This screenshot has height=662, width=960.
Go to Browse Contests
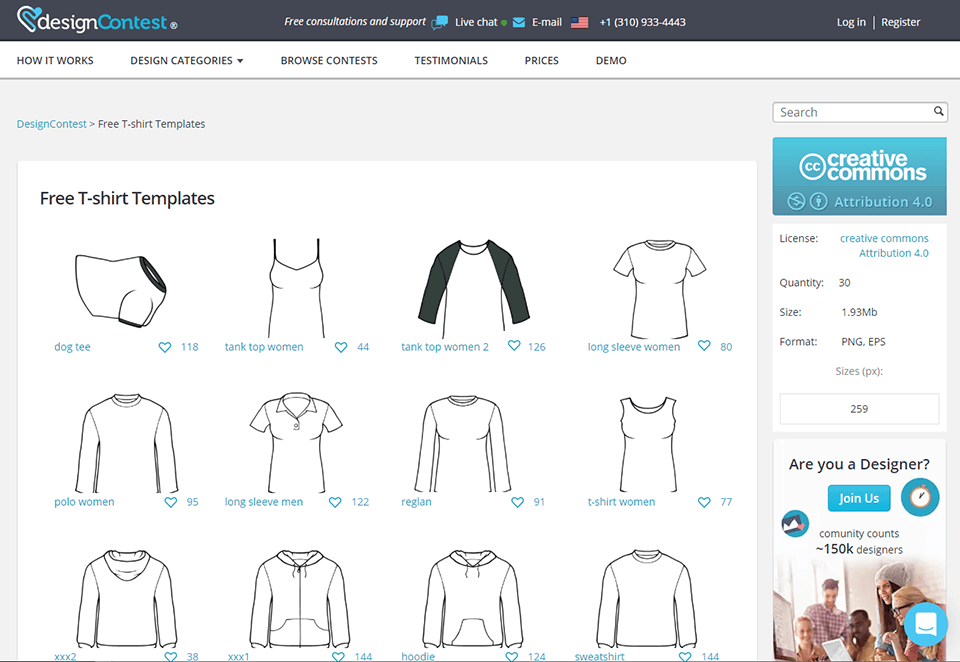tap(329, 61)
